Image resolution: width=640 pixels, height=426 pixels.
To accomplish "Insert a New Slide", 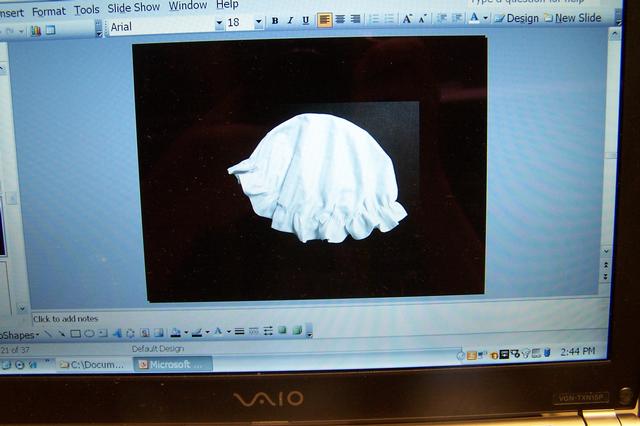I will [573, 18].
